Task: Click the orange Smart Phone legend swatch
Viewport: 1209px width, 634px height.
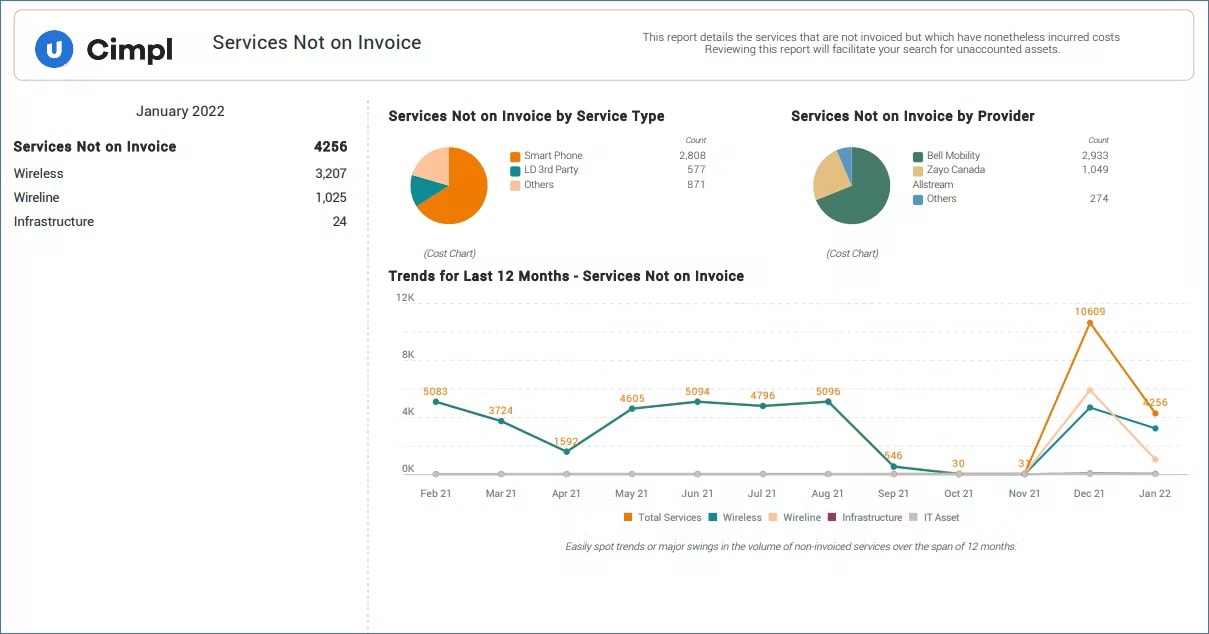Action: (x=515, y=156)
